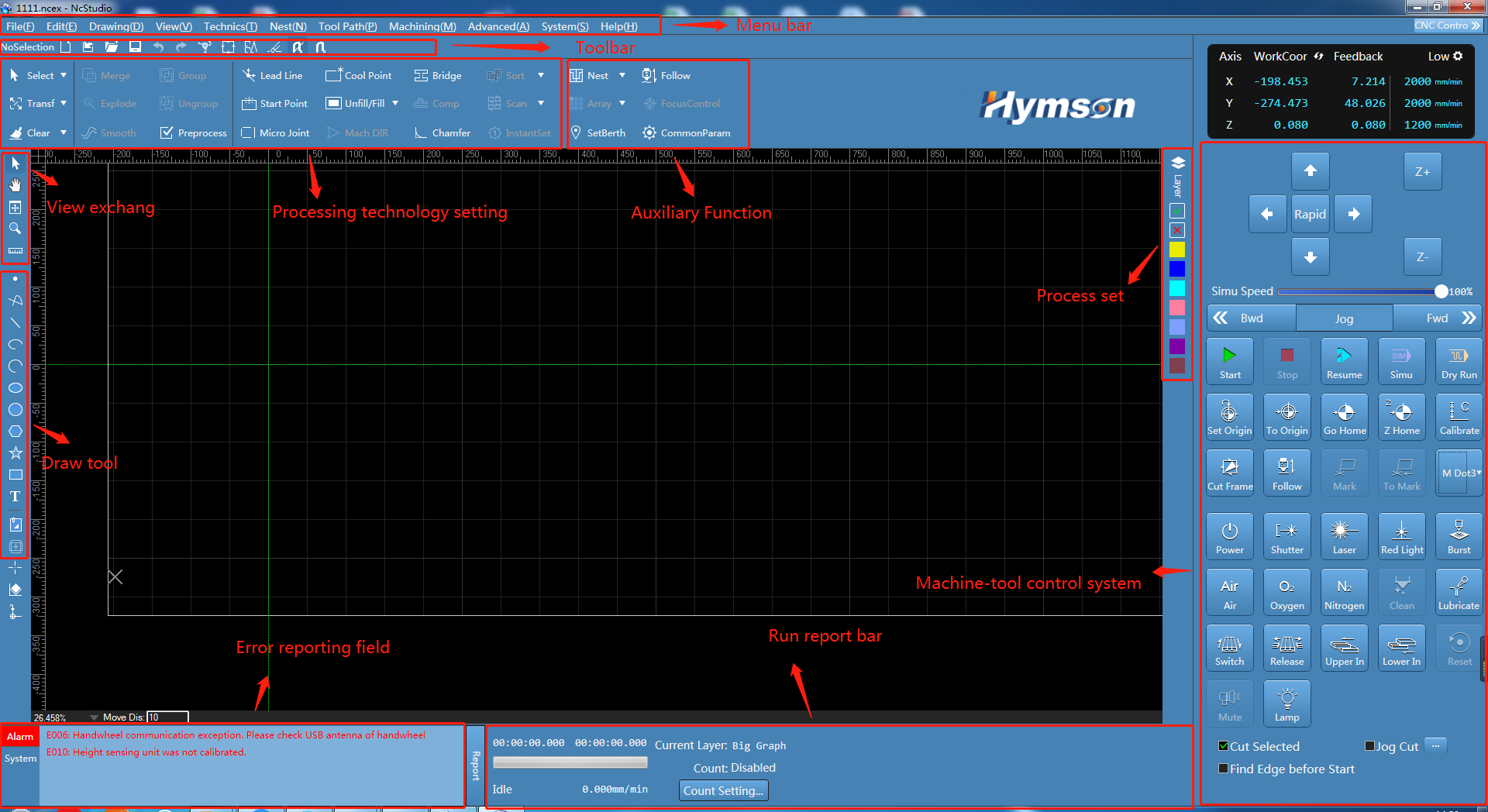
Task: Open the Tool Path menu
Action: click(347, 26)
